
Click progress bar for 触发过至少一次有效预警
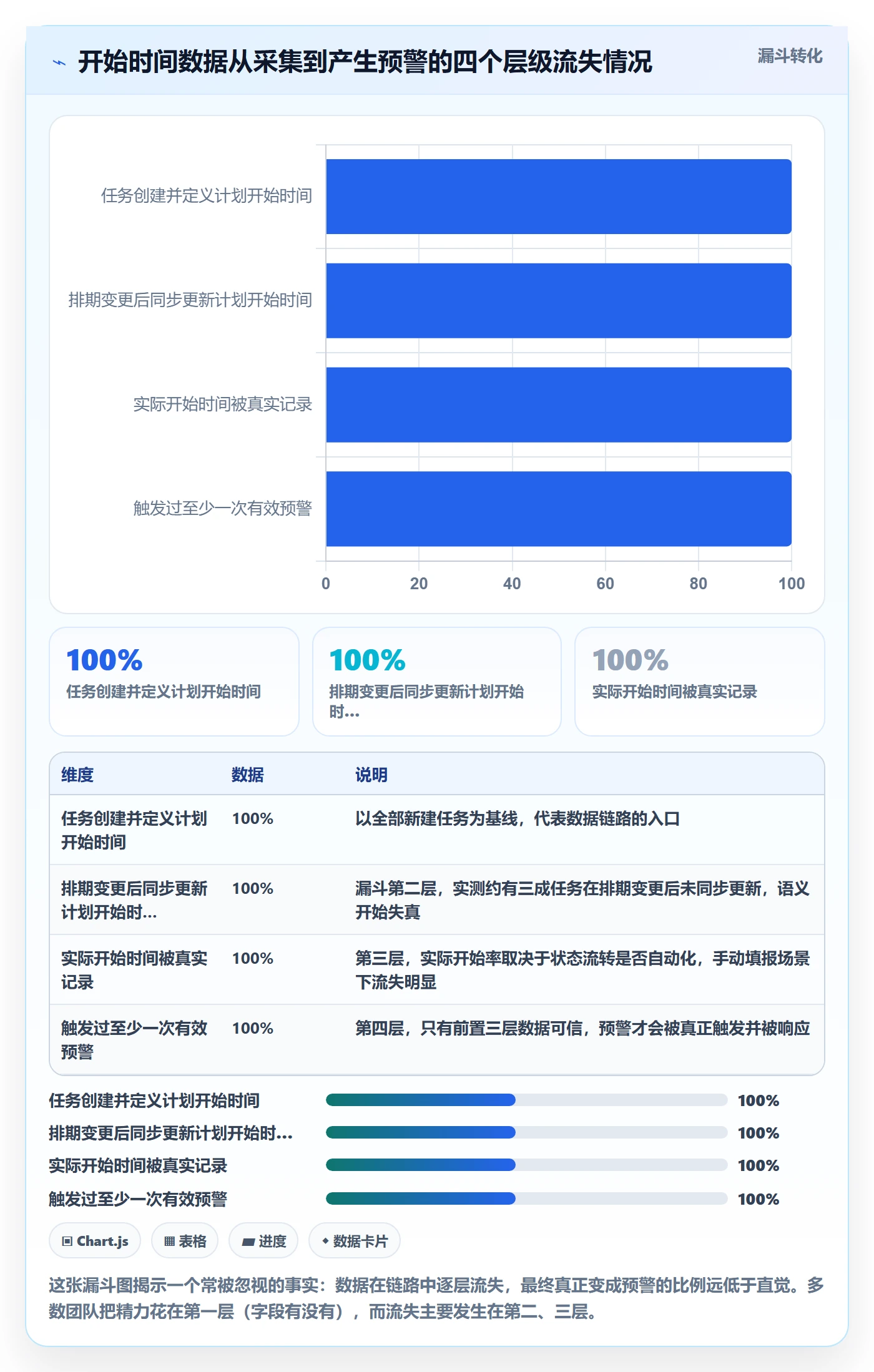click(526, 1198)
